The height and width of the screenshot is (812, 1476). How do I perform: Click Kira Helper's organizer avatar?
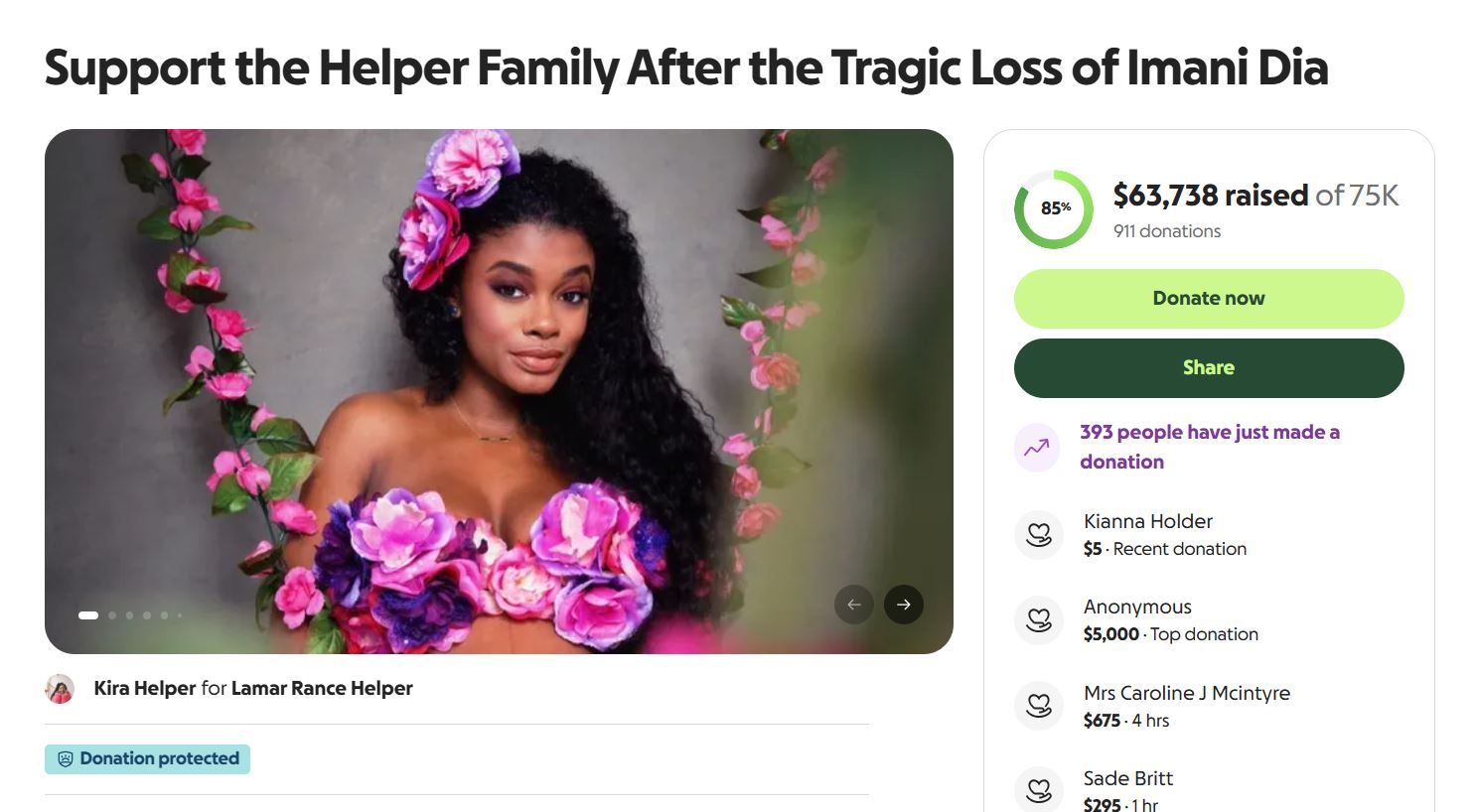61,689
